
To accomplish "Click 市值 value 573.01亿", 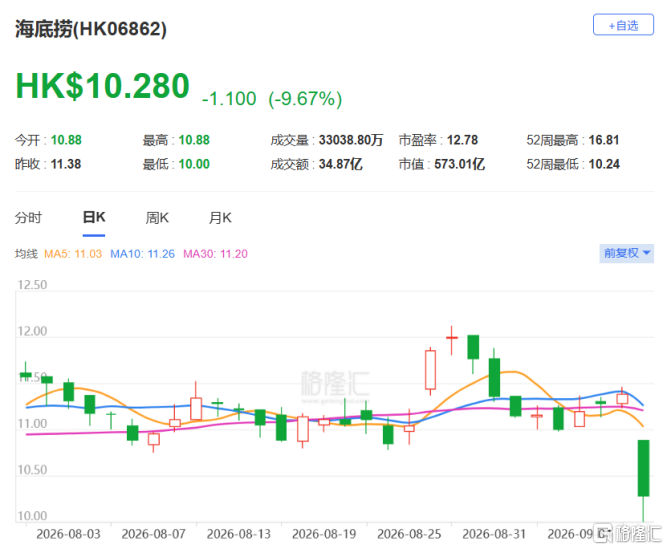I will click(459, 164).
